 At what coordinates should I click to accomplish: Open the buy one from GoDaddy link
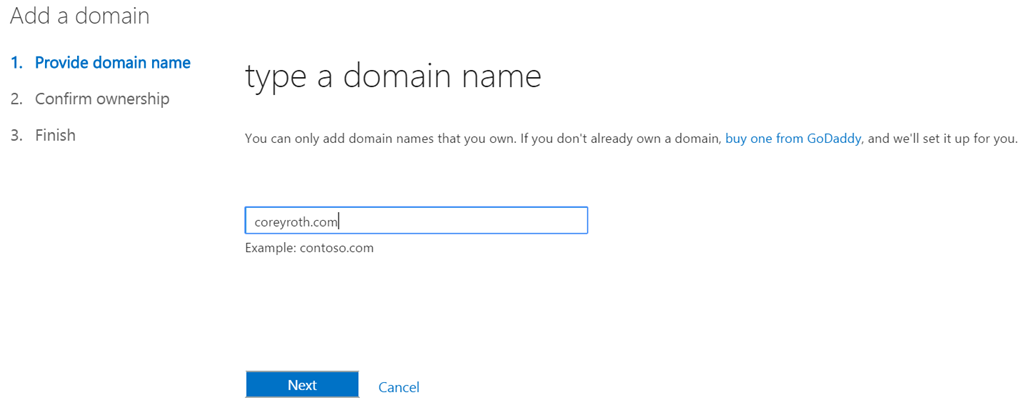pos(793,139)
